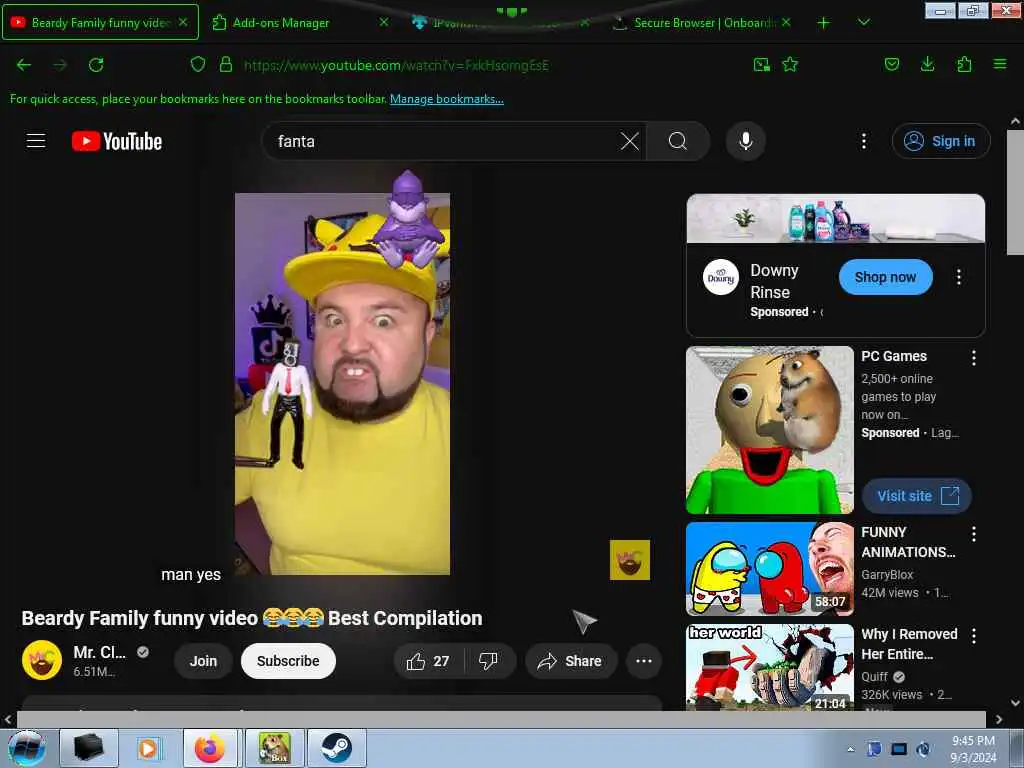Click the browser address bar URL
Image resolution: width=1024 pixels, height=768 pixels.
click(x=396, y=65)
